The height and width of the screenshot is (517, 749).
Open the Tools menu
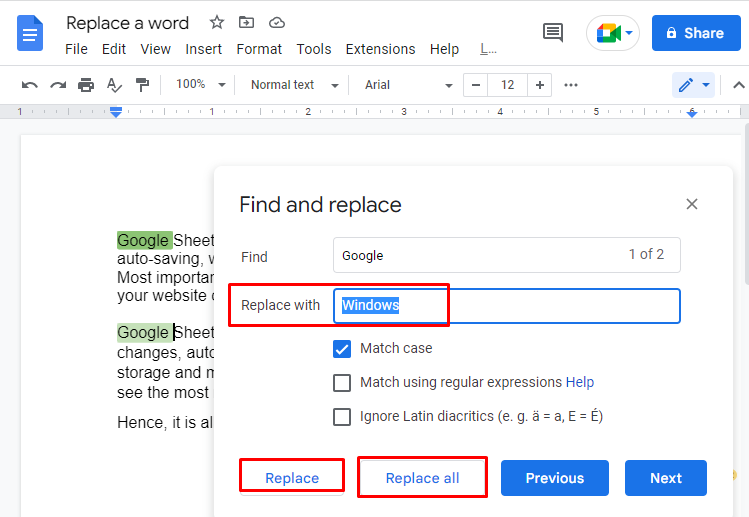click(314, 49)
